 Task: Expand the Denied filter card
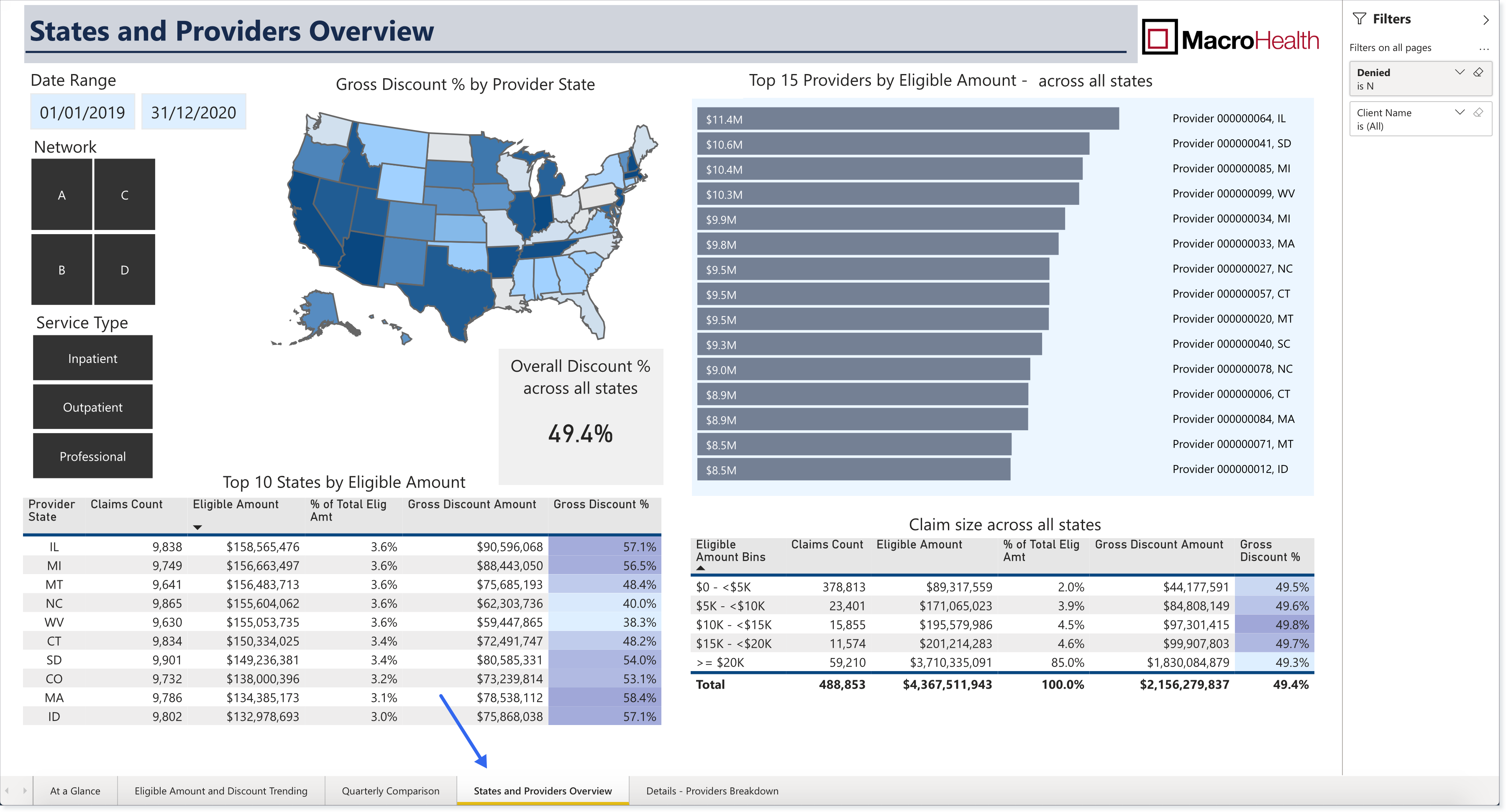(1459, 72)
